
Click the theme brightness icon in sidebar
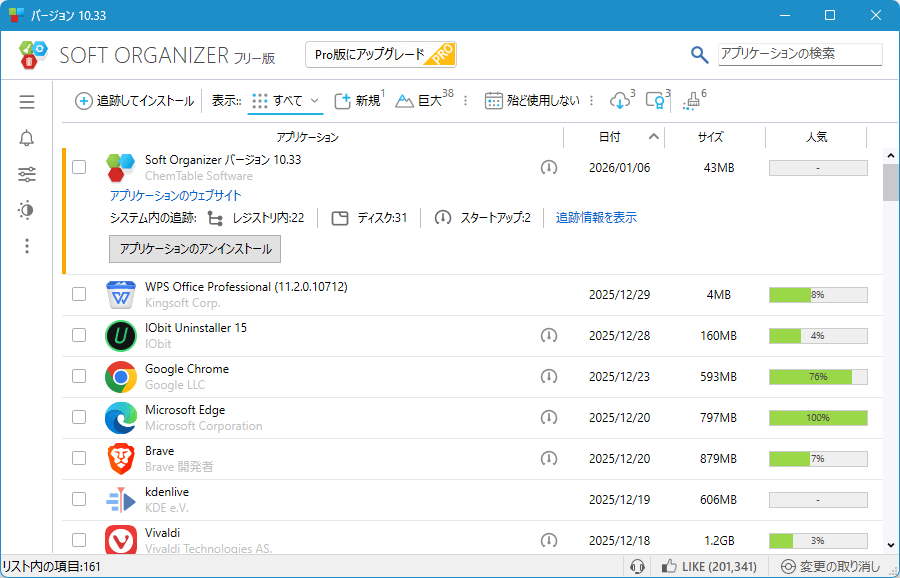[27, 210]
